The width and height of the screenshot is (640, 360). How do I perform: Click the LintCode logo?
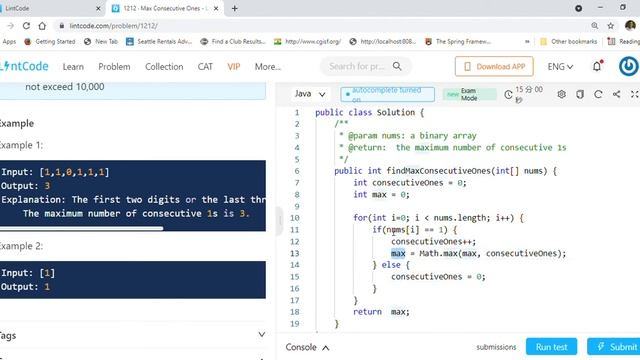24,66
